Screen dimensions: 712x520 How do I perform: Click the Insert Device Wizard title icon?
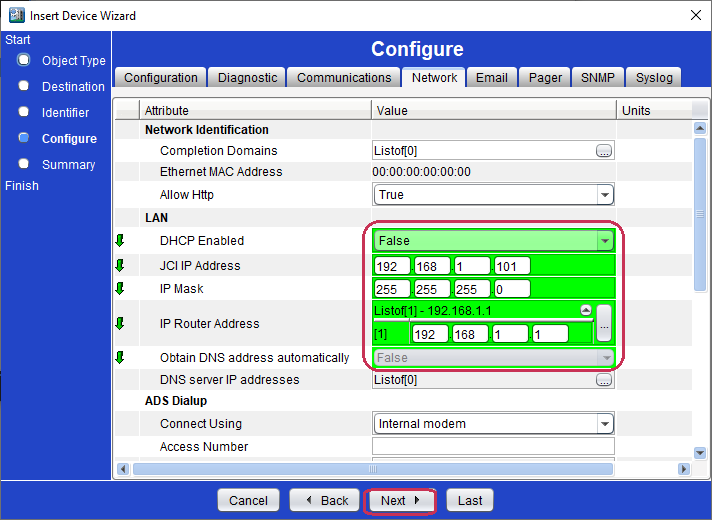point(17,15)
